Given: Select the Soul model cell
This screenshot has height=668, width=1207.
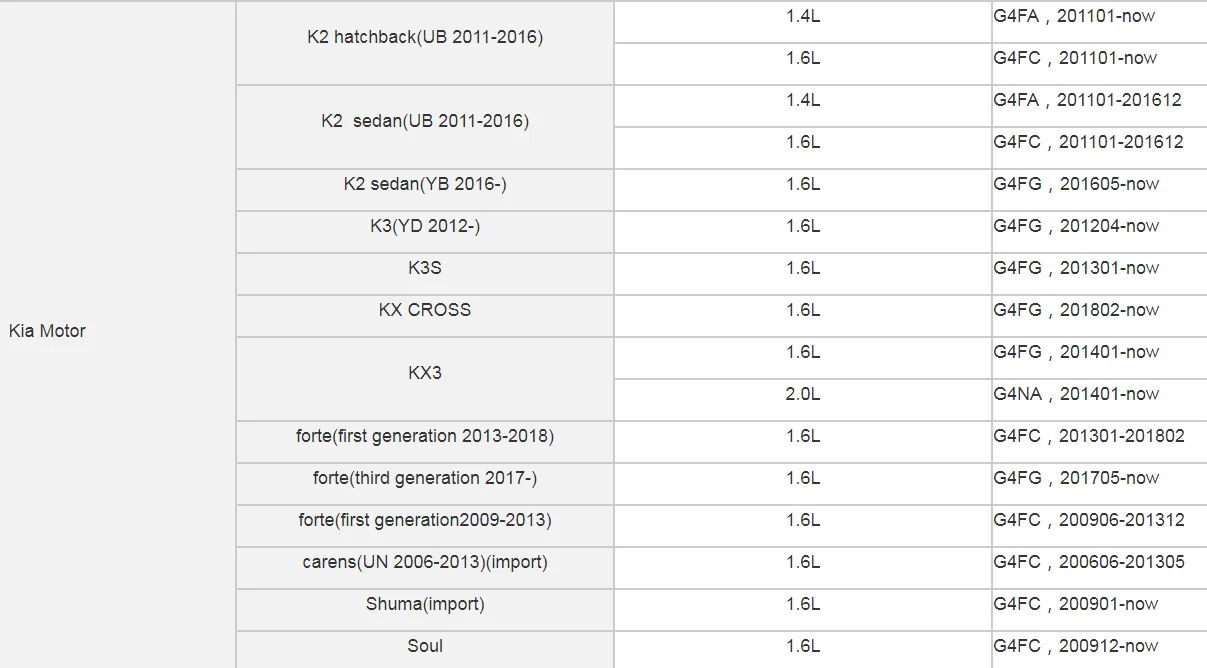Looking at the screenshot, I should point(425,647).
